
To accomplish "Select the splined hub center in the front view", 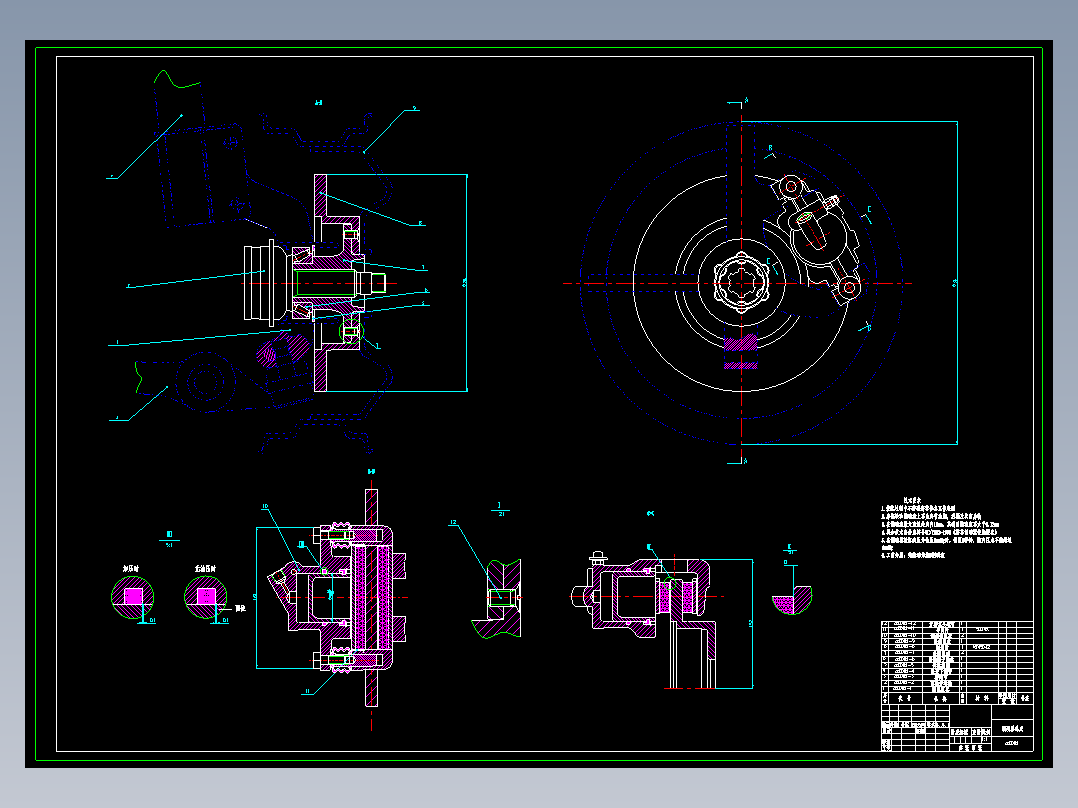I will (741, 283).
